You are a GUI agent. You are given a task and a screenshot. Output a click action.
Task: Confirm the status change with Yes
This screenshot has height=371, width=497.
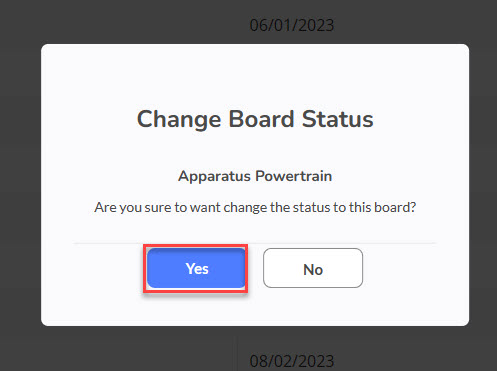click(196, 268)
